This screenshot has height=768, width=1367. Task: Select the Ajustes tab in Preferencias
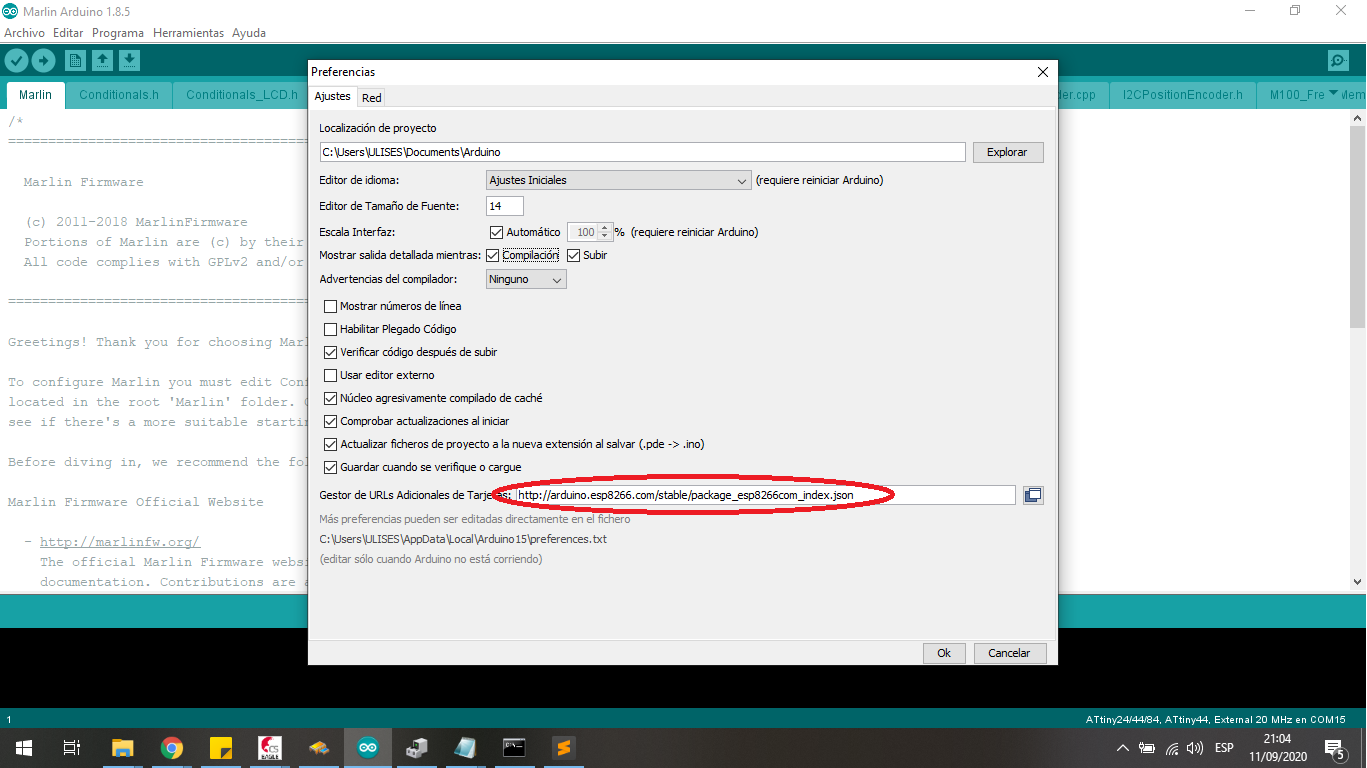(x=333, y=97)
